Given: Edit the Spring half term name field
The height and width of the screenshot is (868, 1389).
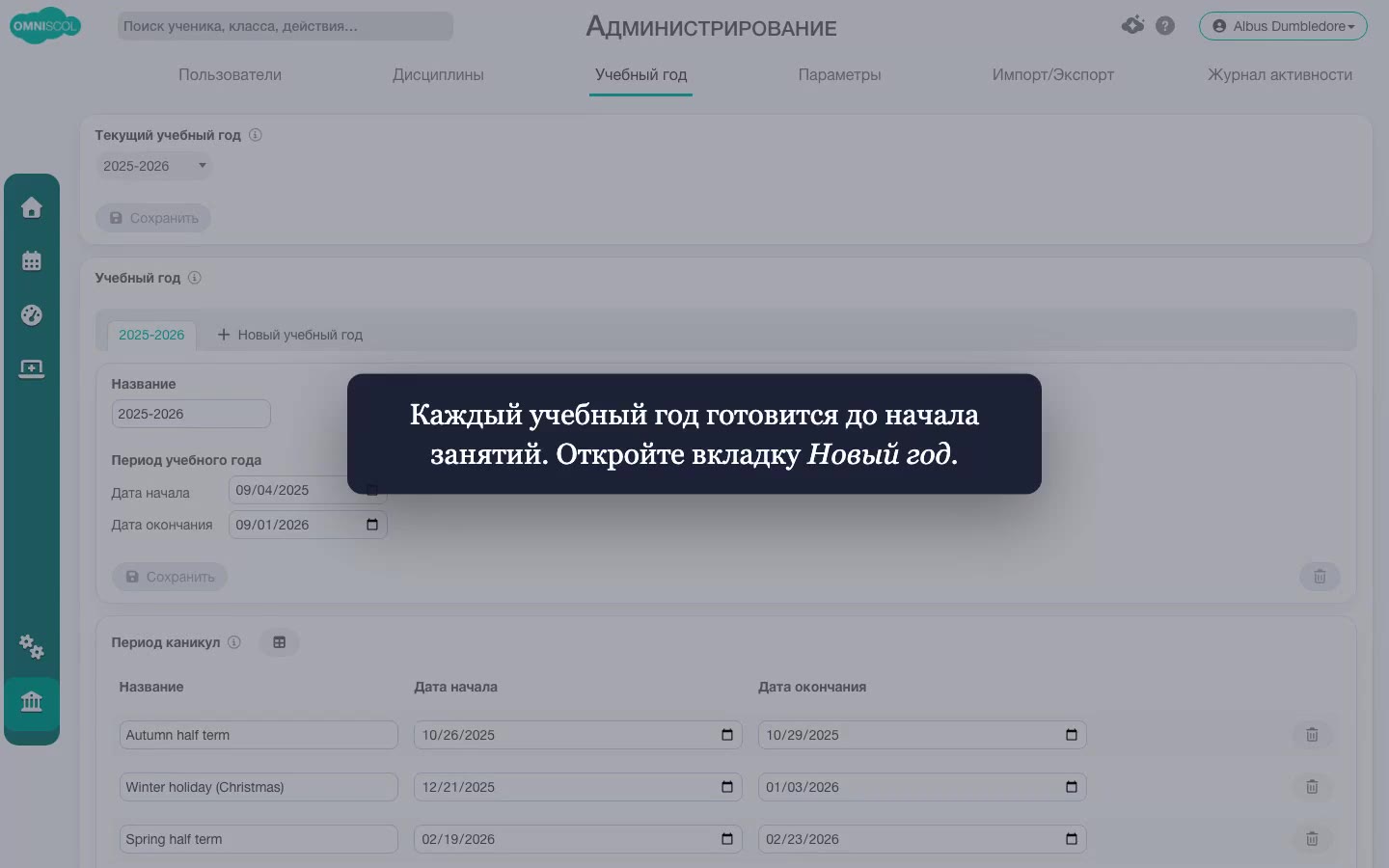Looking at the screenshot, I should coord(259,839).
